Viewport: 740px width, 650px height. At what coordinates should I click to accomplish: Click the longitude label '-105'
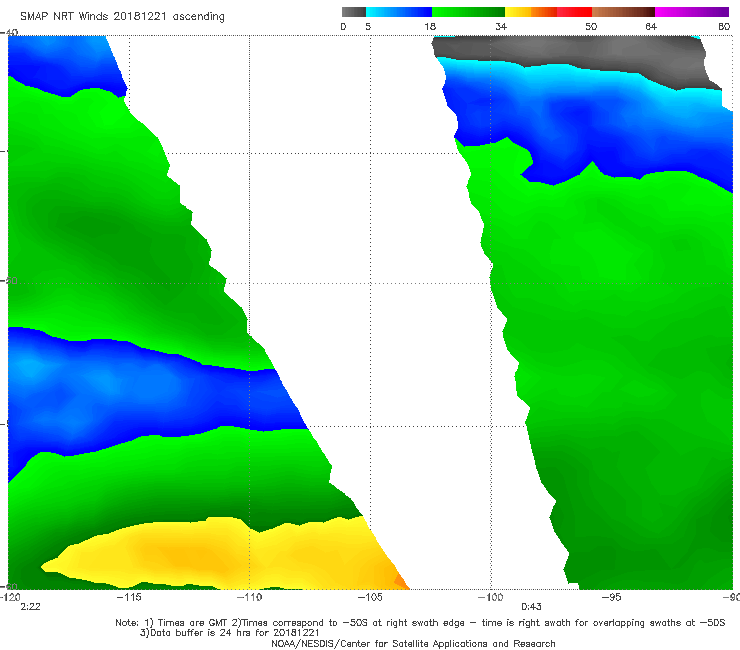370,598
